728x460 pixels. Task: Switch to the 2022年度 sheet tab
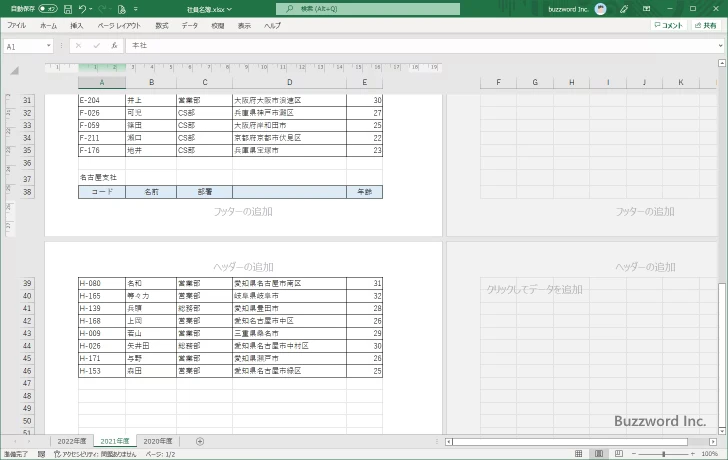click(72, 441)
